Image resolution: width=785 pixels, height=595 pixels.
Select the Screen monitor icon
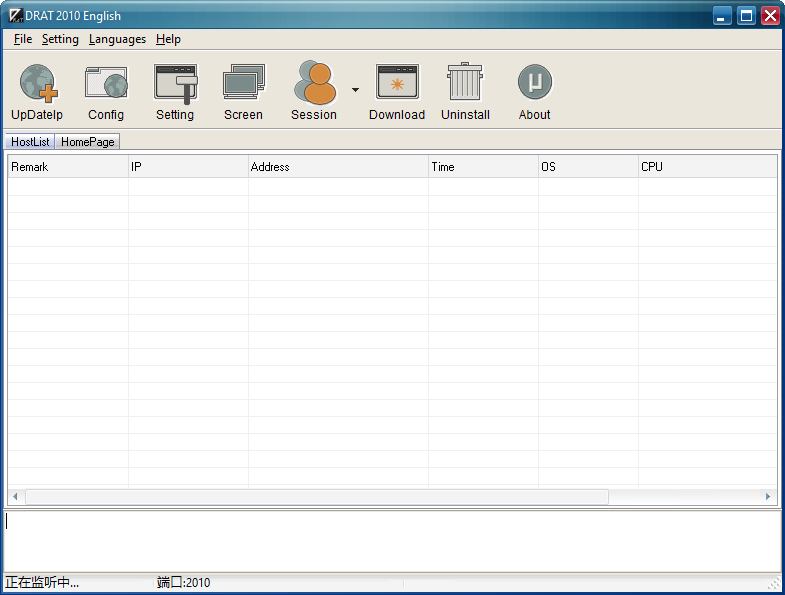[243, 83]
